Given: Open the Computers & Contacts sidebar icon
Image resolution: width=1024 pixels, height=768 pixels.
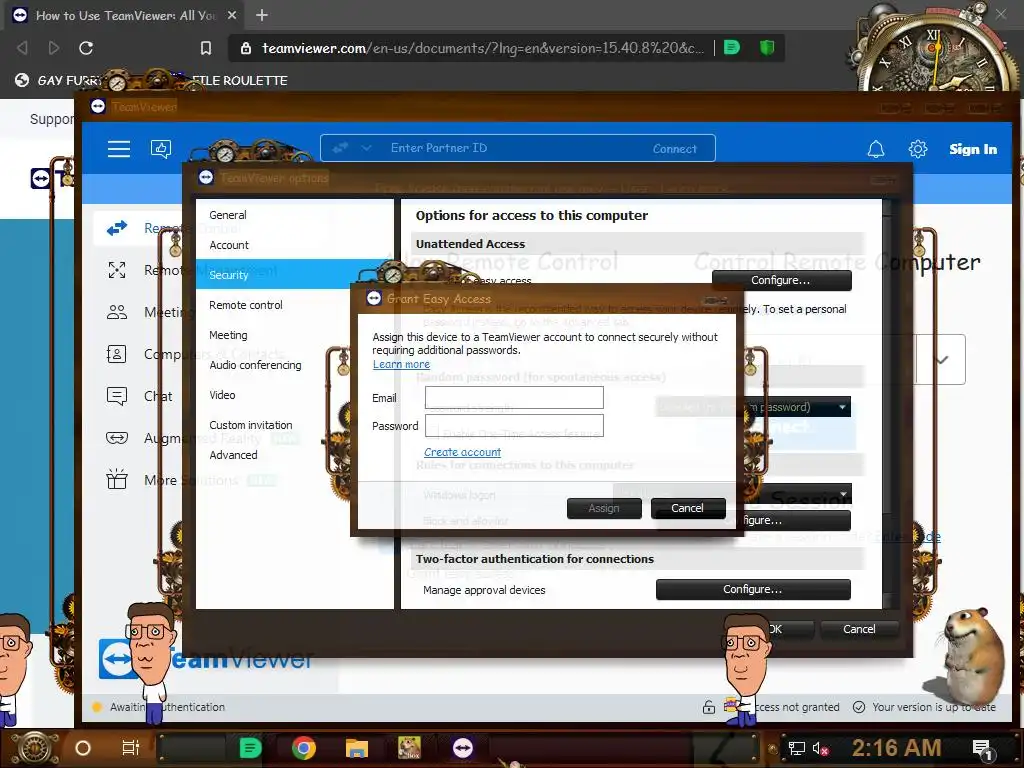Looking at the screenshot, I should point(117,354).
